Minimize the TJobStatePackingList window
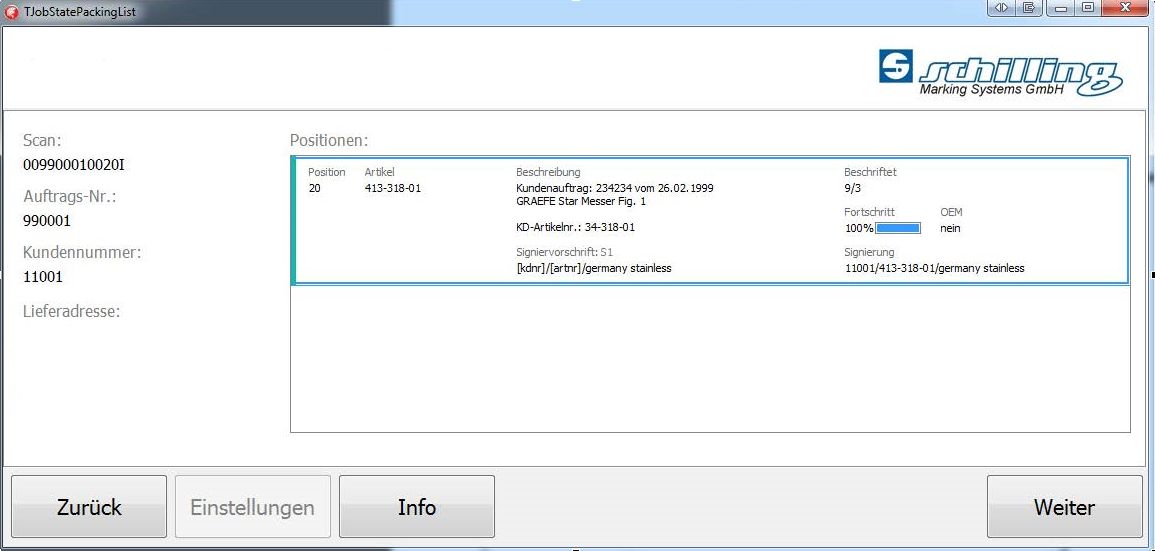 (x=1063, y=9)
